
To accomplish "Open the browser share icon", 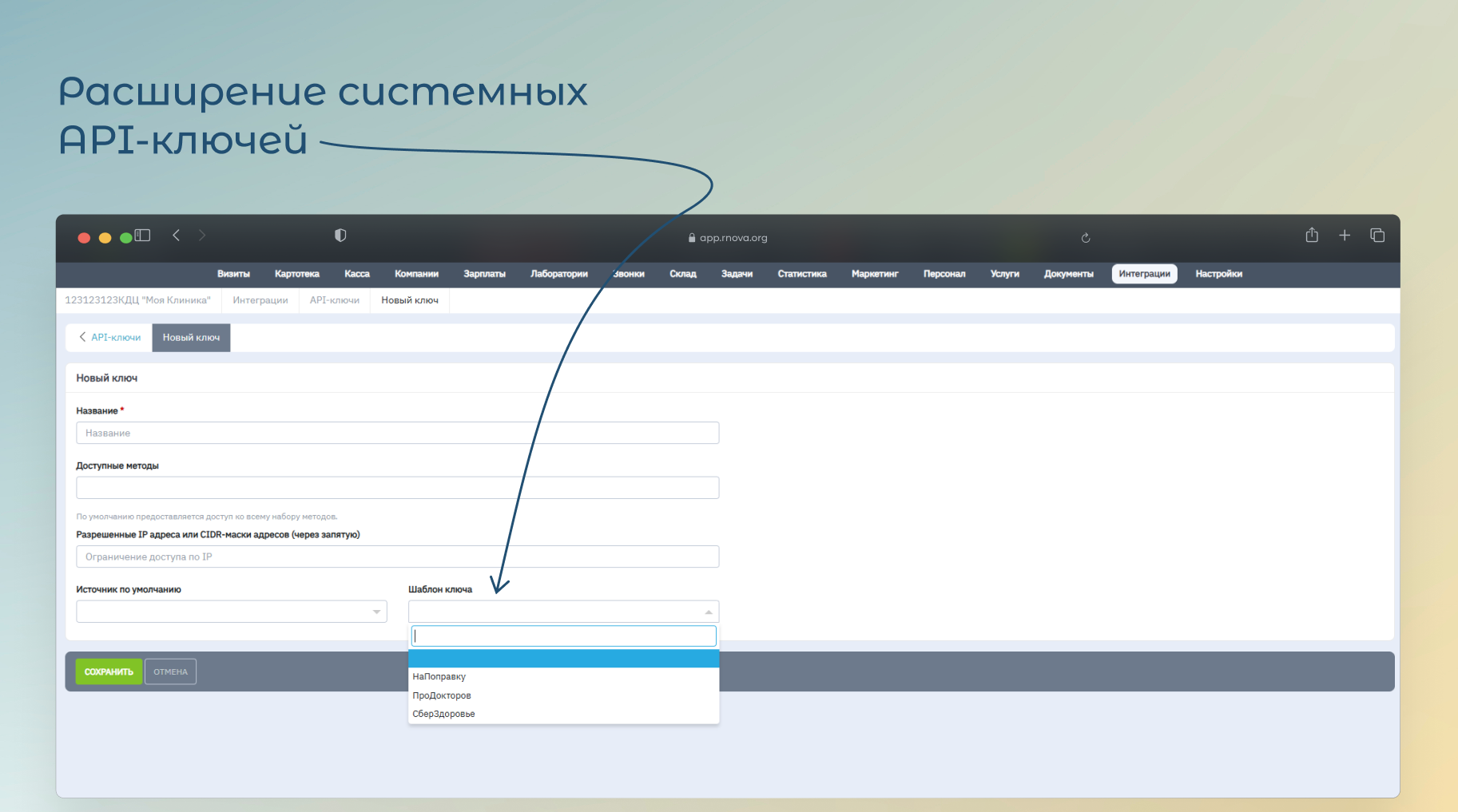I will click(1312, 236).
